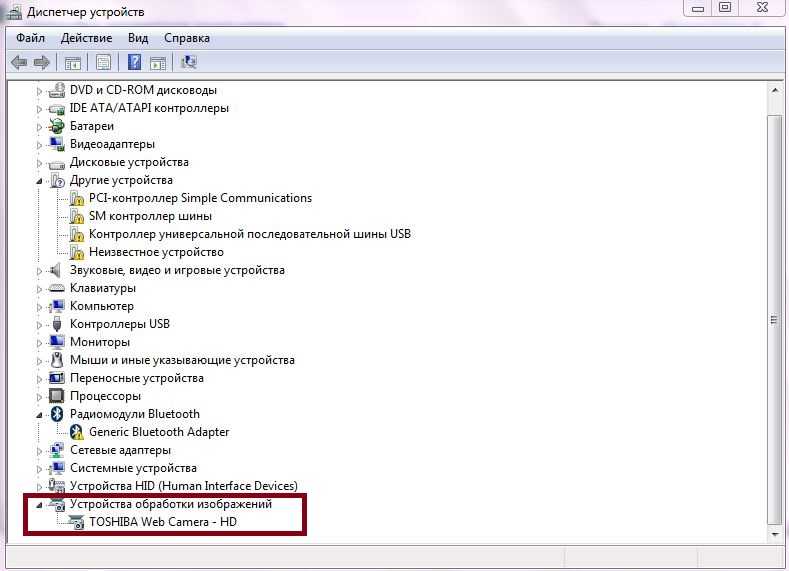Select Неизвестное устройство entry

(x=156, y=252)
